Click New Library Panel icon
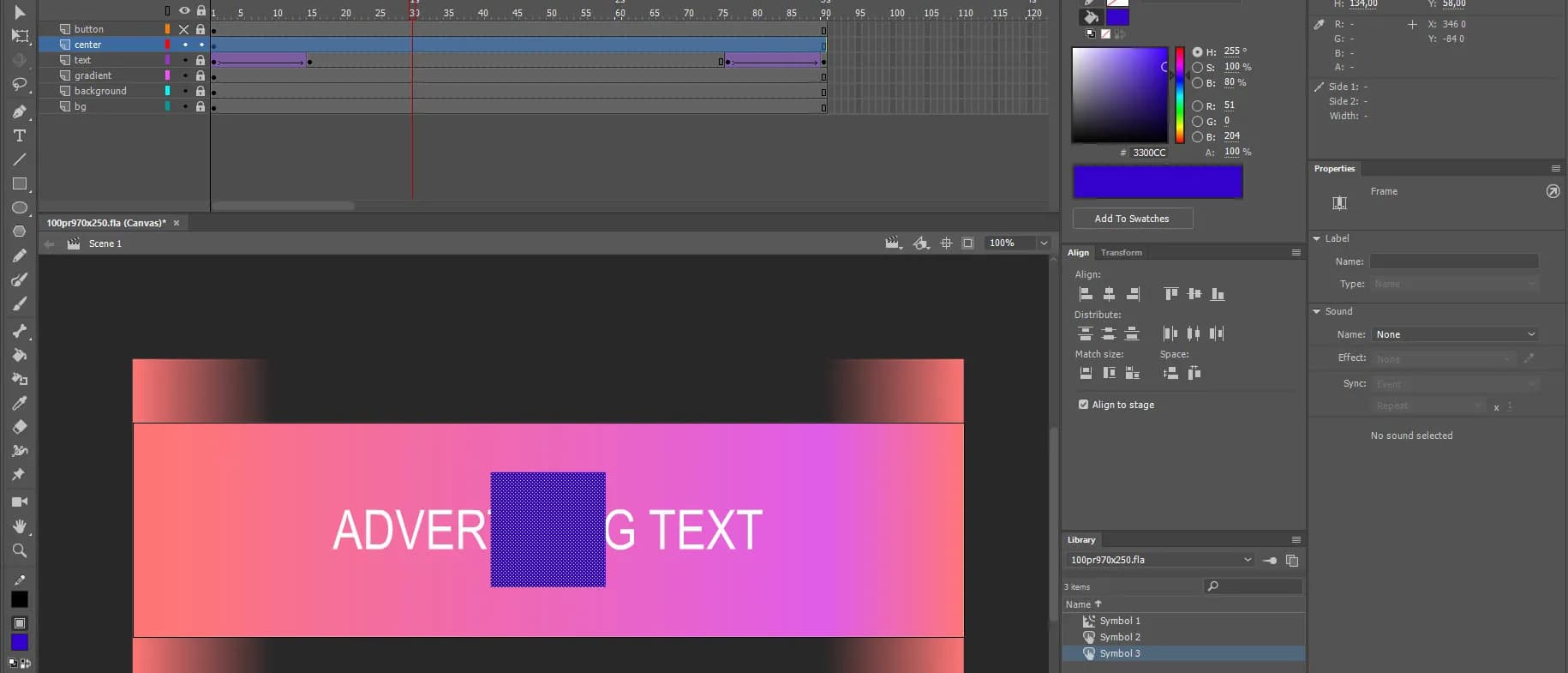 click(1292, 561)
